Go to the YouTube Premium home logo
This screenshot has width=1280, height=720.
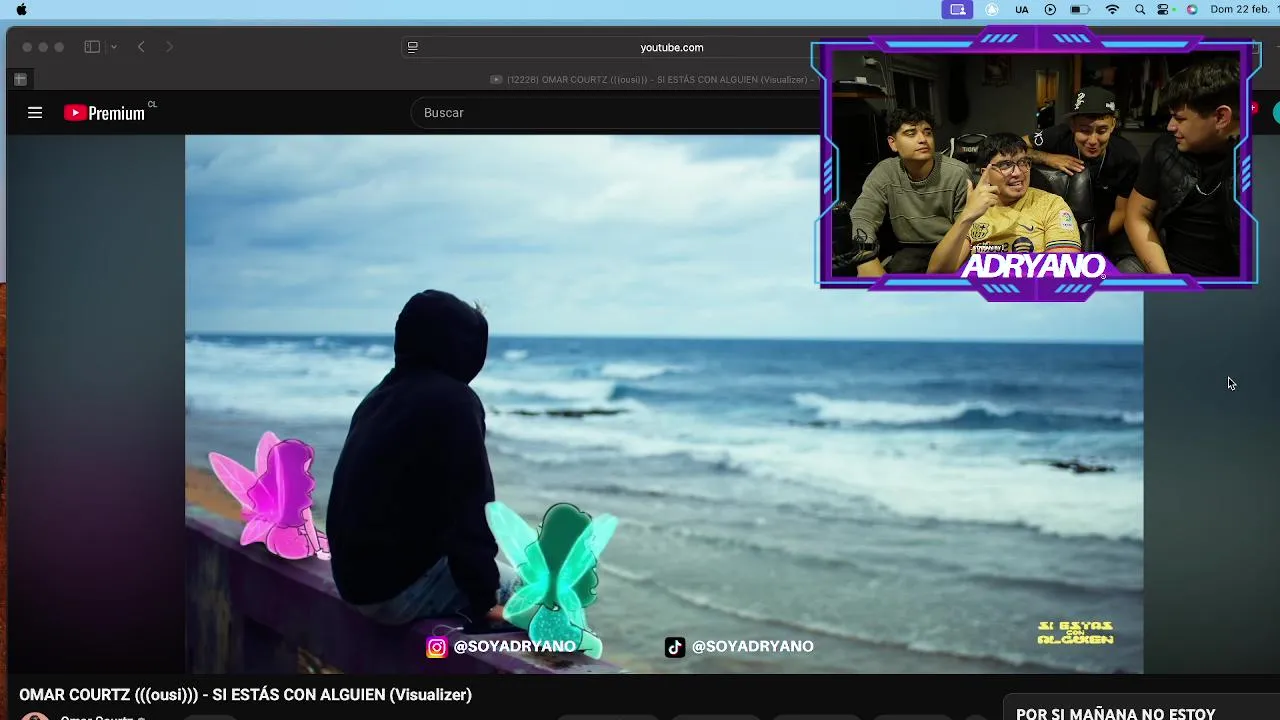click(105, 113)
